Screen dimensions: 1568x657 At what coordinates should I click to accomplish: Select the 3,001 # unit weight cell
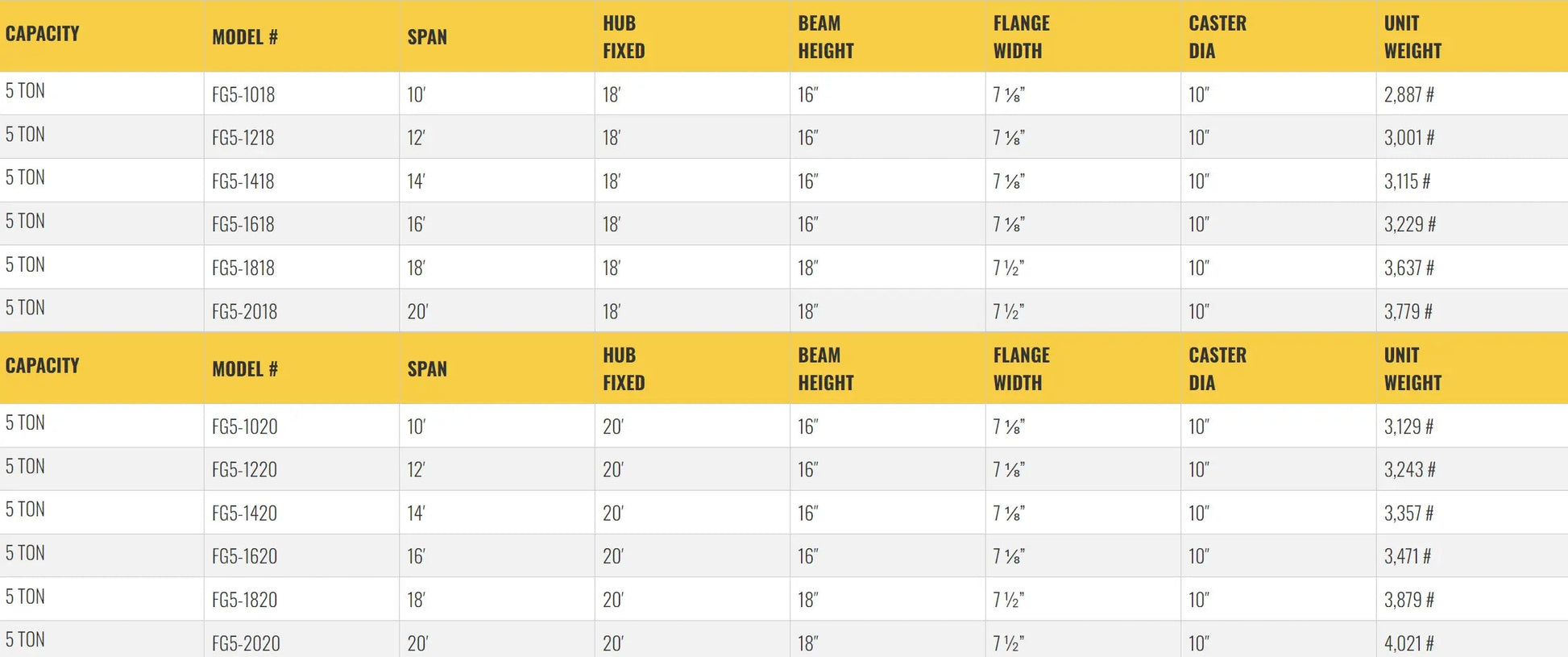[1408, 138]
